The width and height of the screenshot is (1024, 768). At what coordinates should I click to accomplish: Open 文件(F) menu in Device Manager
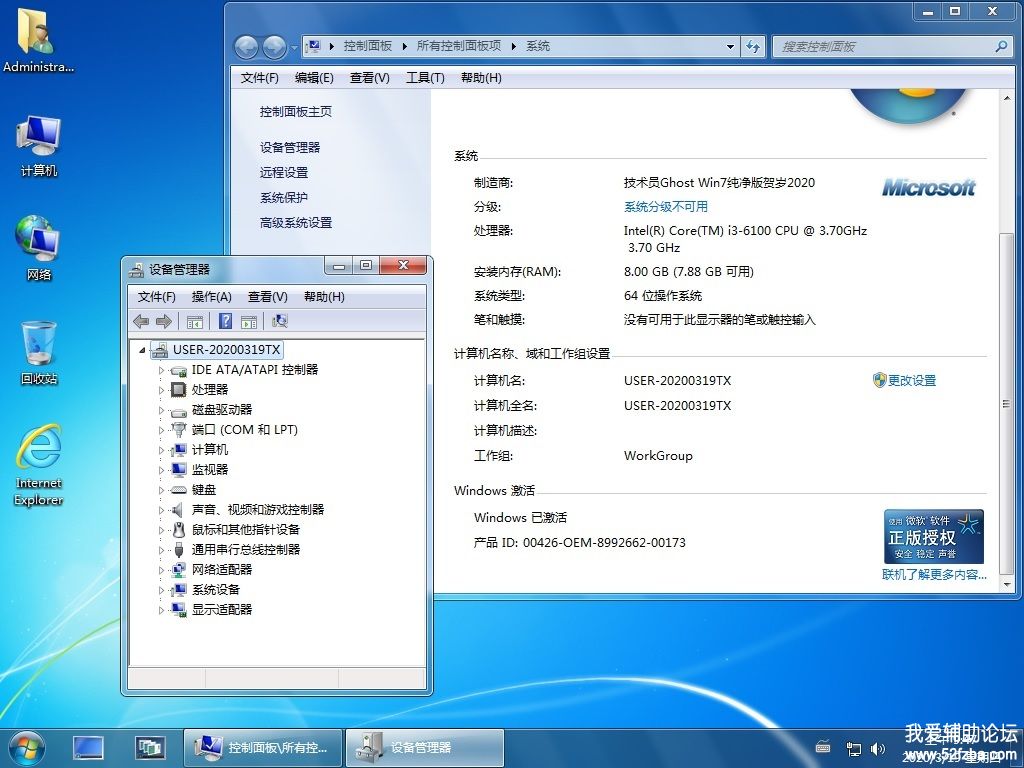tap(157, 297)
